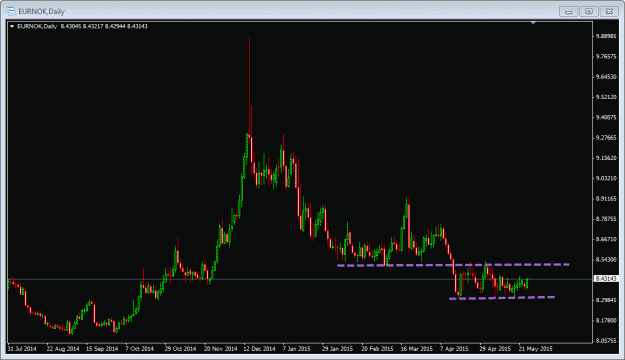Click the EURNOK,Daily title bar text
Screen dimensions: 625x360
pos(41,12)
